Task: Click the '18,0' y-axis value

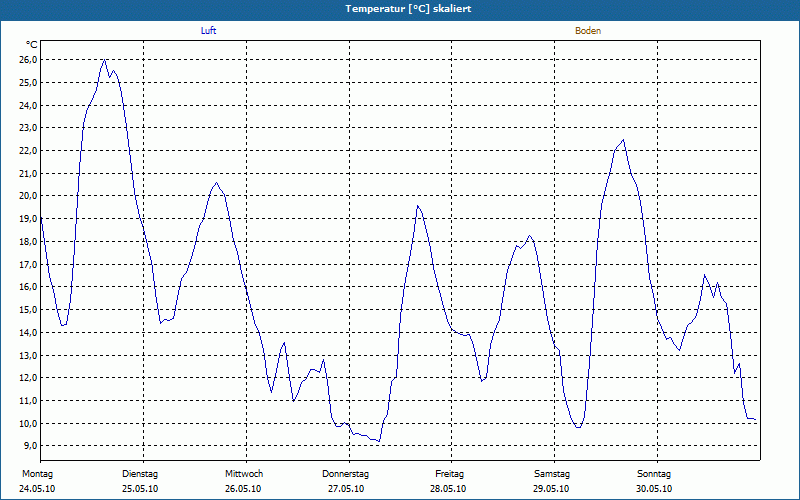Action: click(x=29, y=242)
